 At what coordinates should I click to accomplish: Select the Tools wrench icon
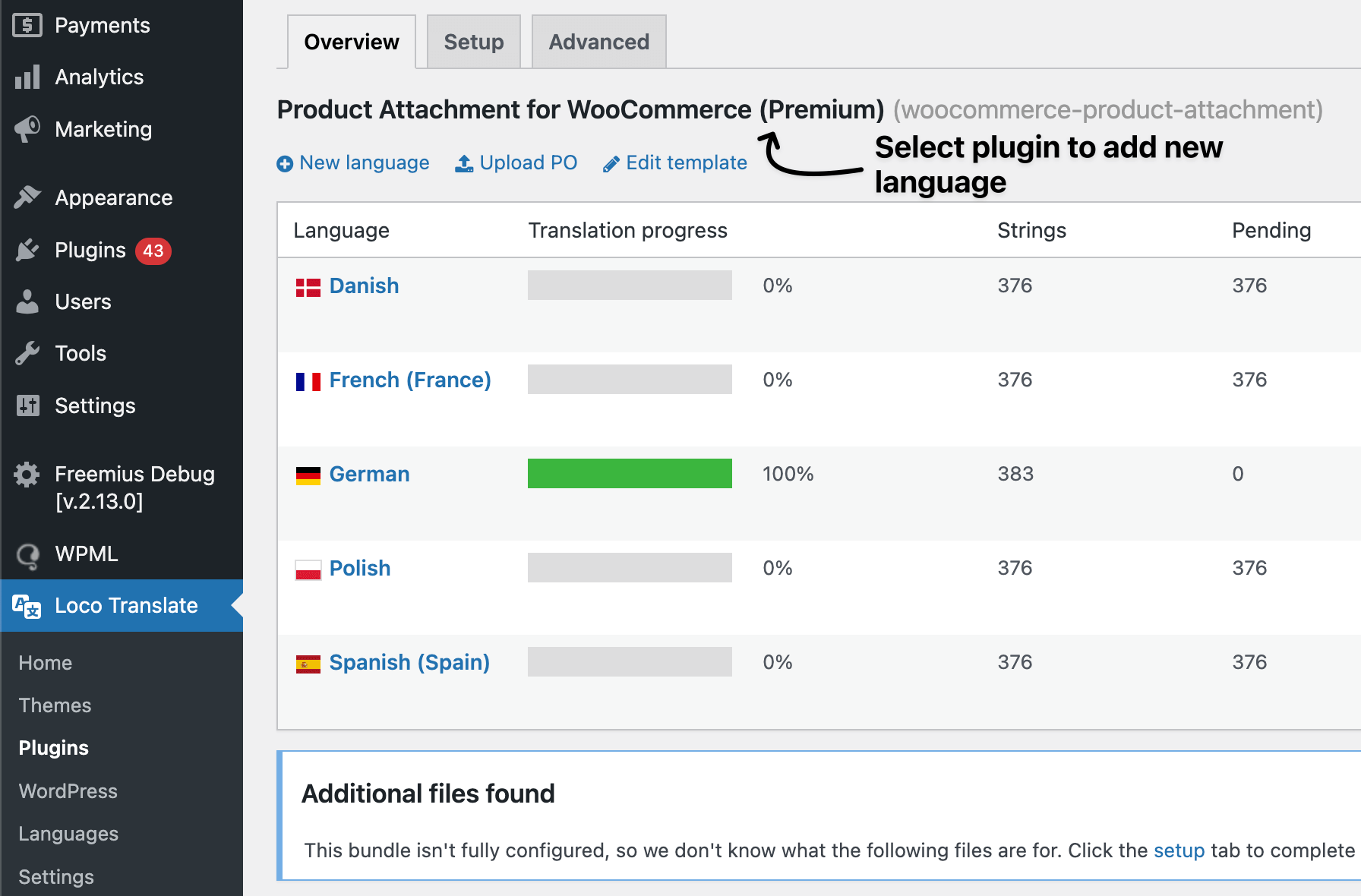pos(27,352)
